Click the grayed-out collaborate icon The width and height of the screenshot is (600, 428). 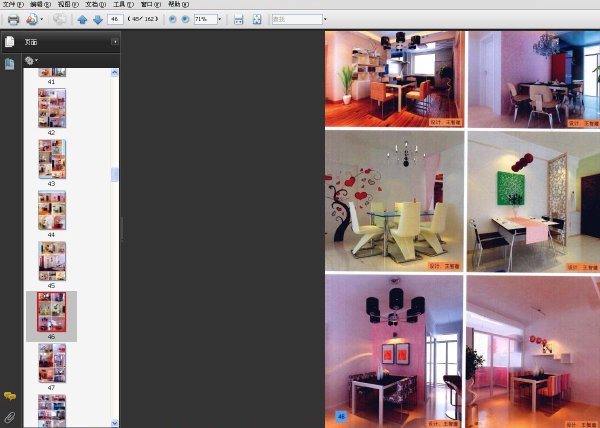tap(59, 19)
